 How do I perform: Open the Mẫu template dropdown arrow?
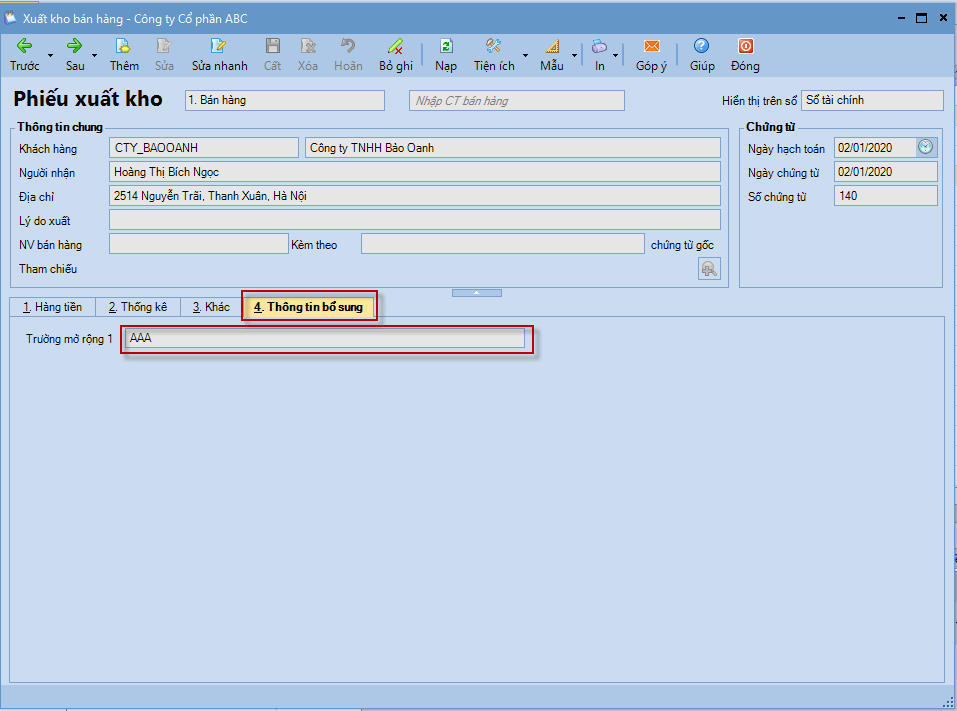(574, 55)
